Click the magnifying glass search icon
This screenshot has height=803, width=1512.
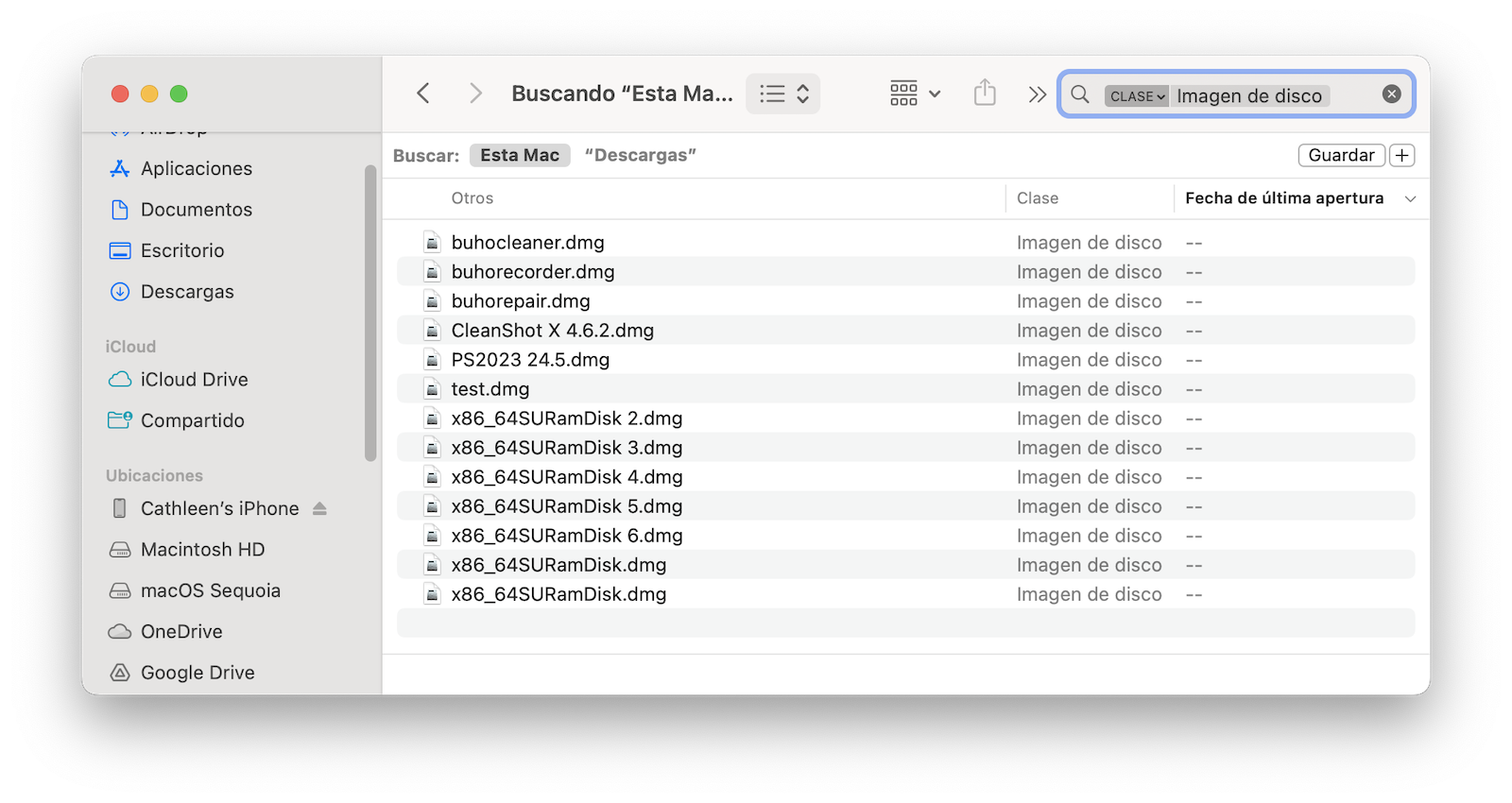1080,94
